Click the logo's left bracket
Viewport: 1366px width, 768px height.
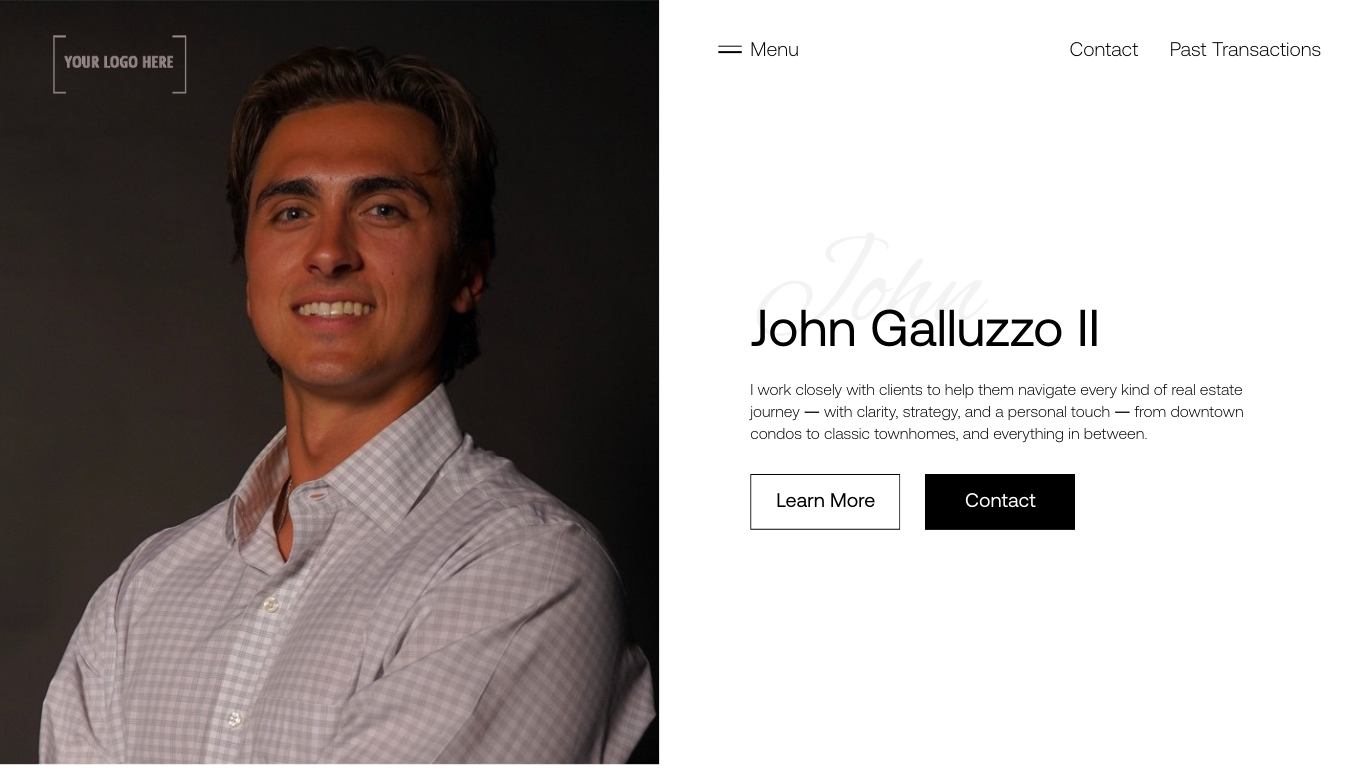pyautogui.click(x=59, y=64)
